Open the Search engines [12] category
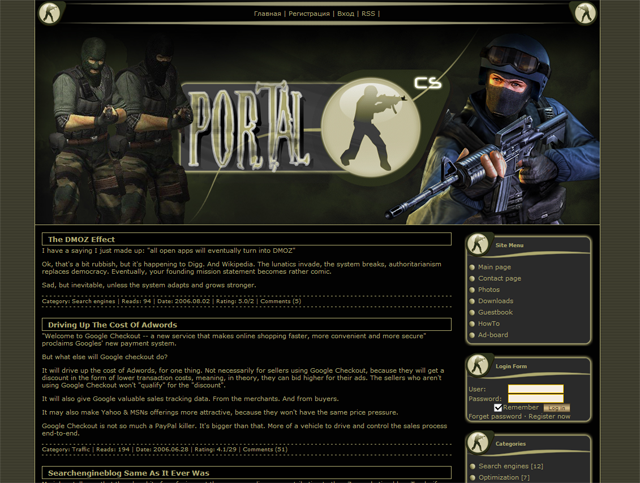This screenshot has height=483, width=640. point(511,466)
